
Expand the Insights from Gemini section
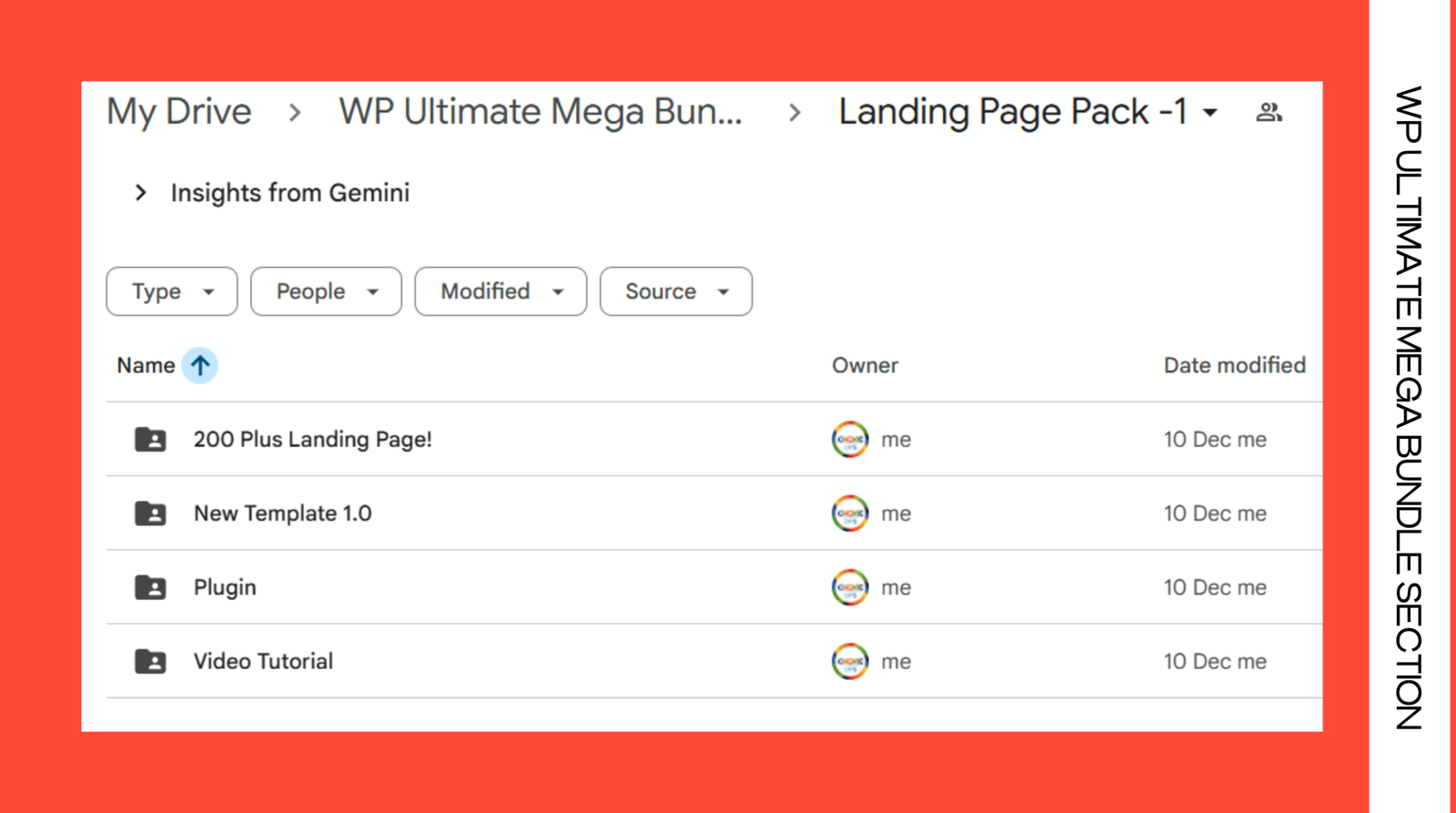[x=141, y=193]
